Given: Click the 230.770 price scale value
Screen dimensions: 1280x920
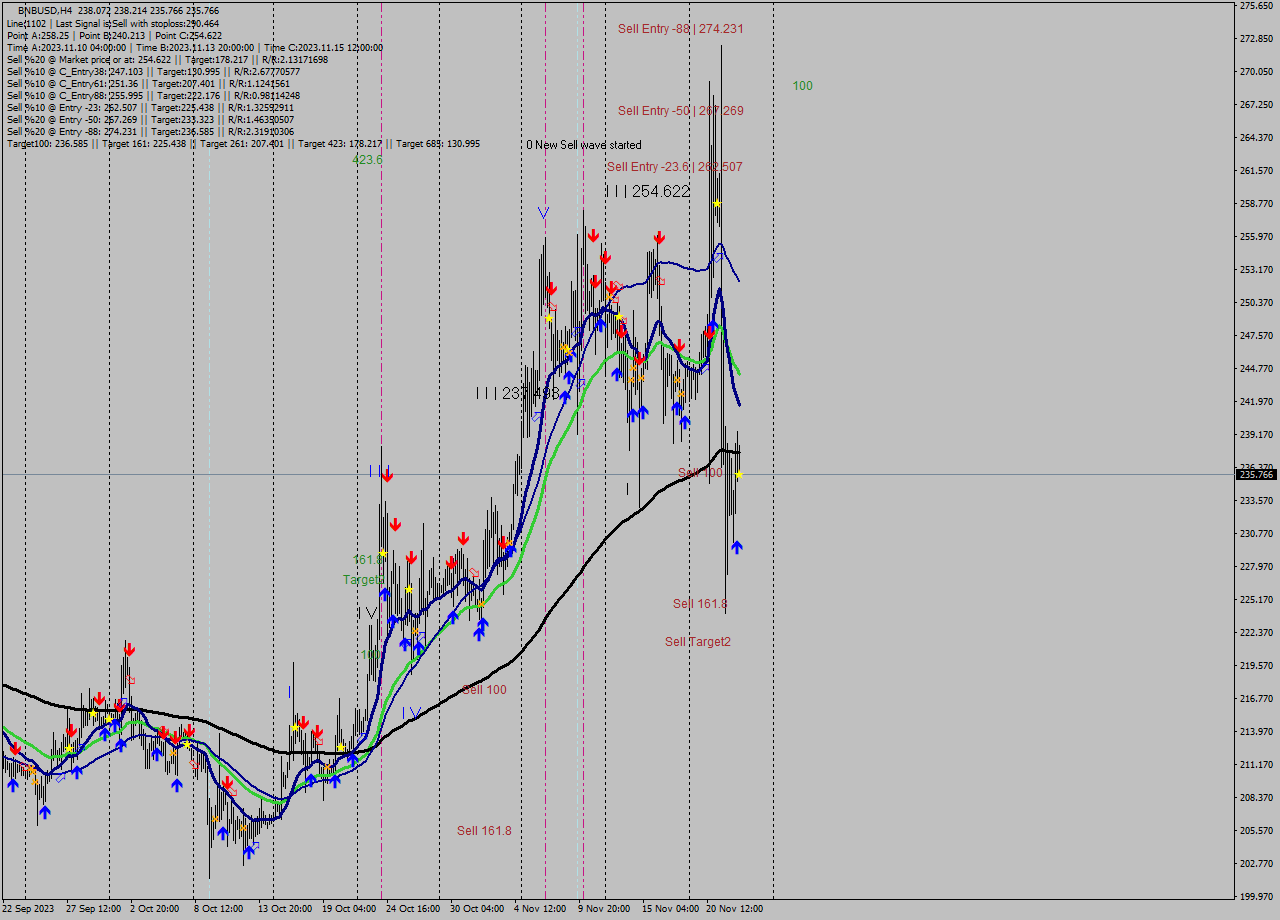Looking at the screenshot, I should pos(1256,534).
